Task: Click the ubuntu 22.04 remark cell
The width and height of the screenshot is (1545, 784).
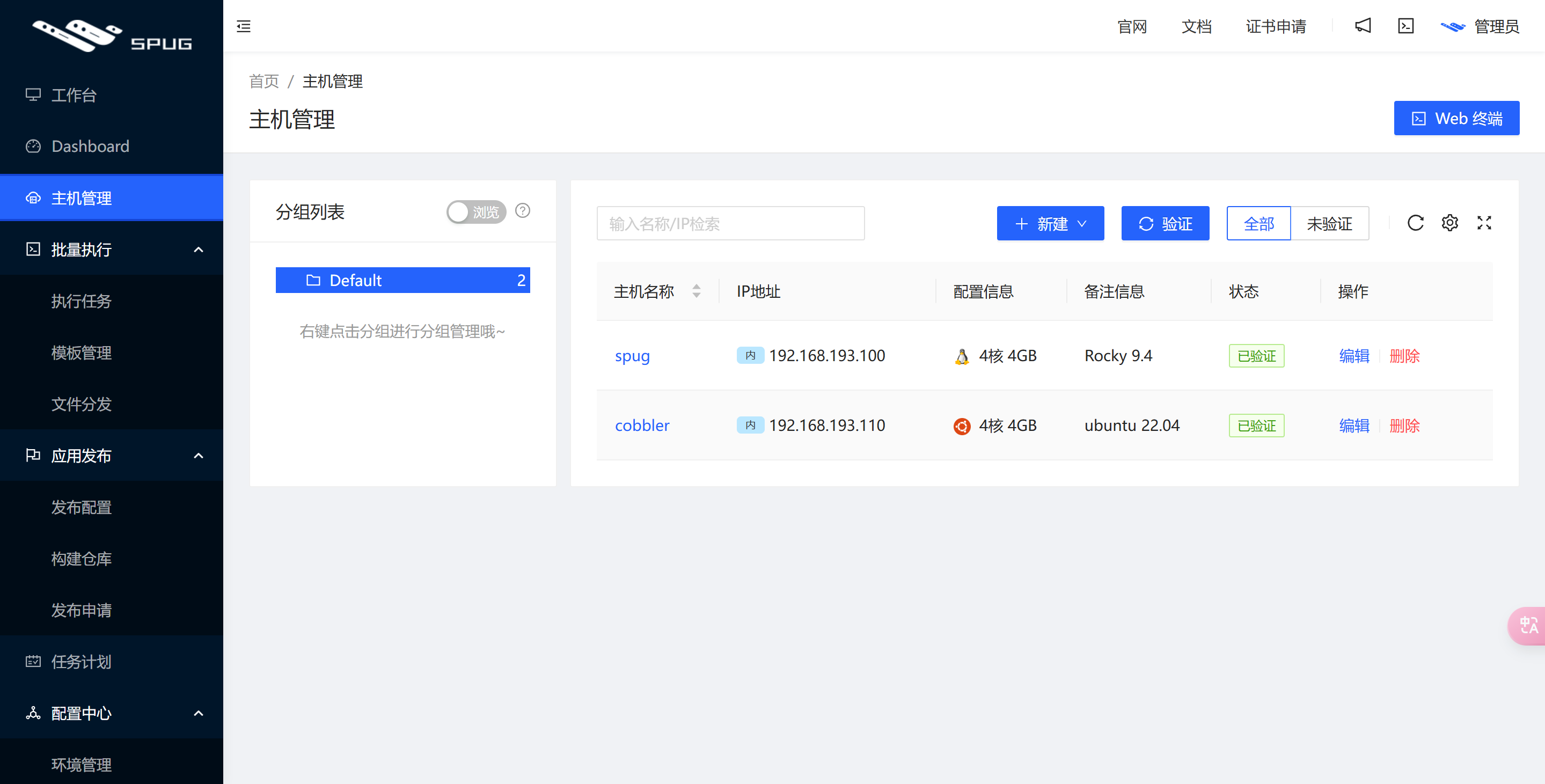Action: [1132, 426]
